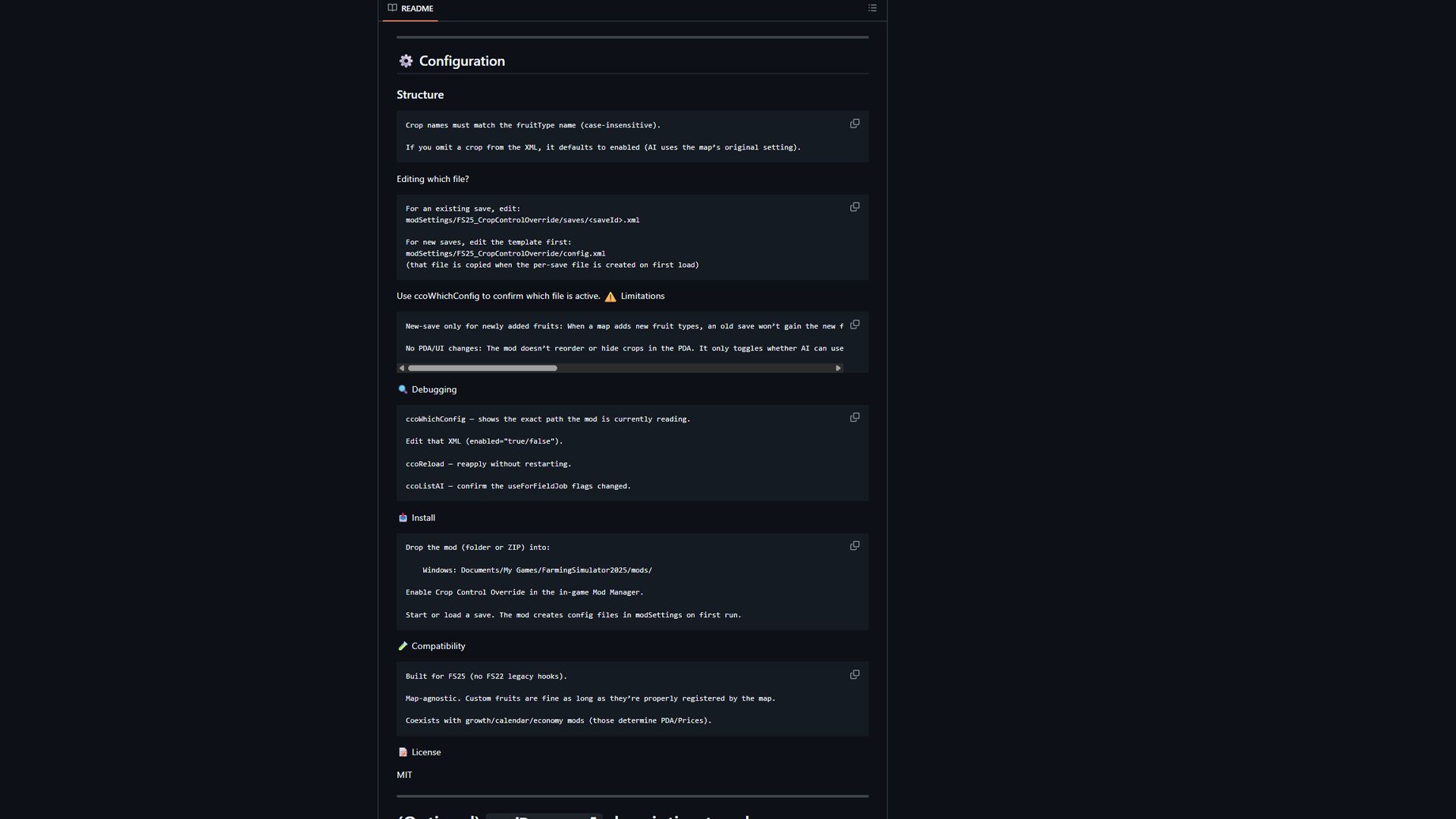
Task: Copy the Limitations code block
Action: tap(855, 325)
